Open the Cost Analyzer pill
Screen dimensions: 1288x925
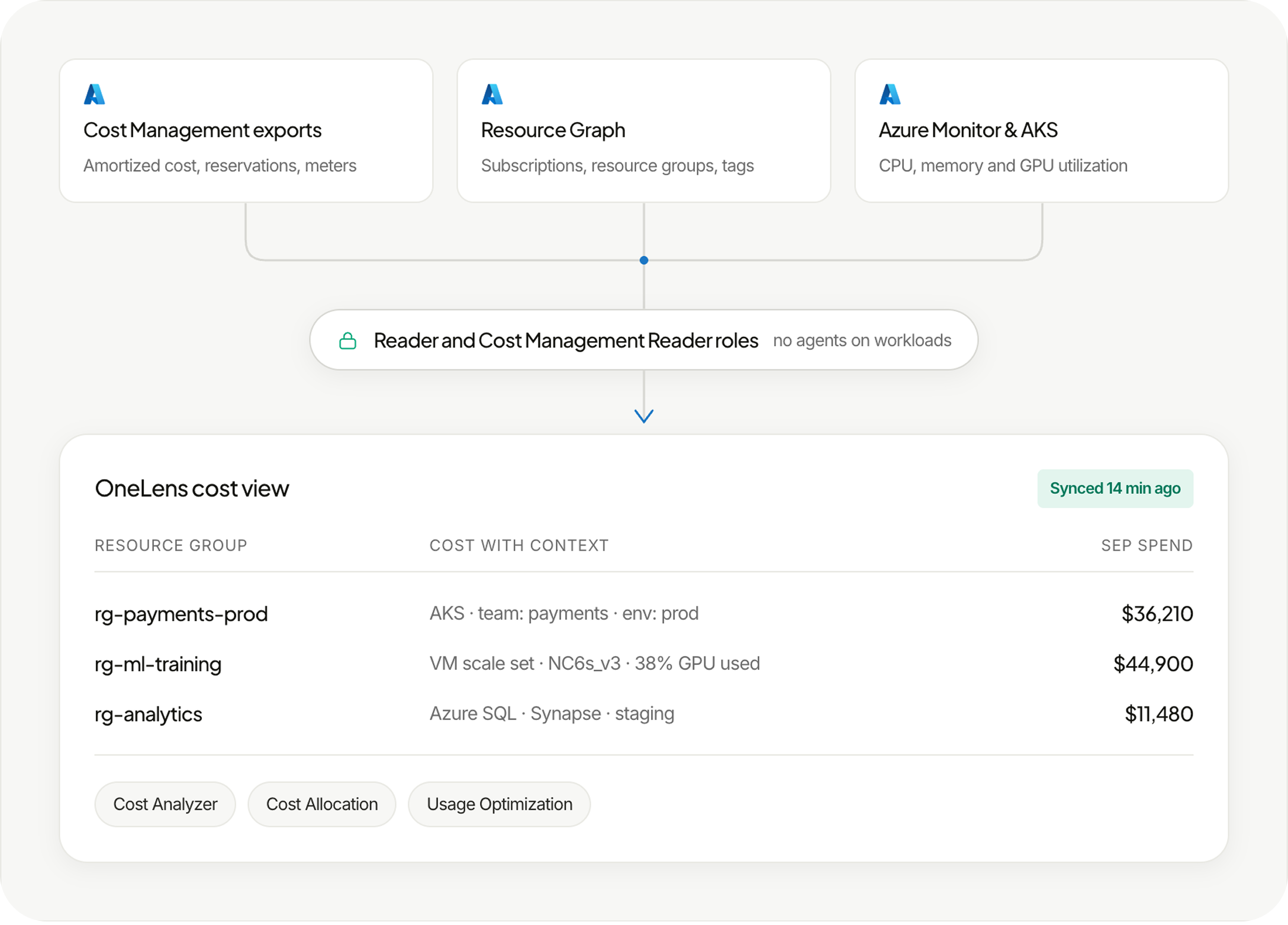[x=165, y=804]
